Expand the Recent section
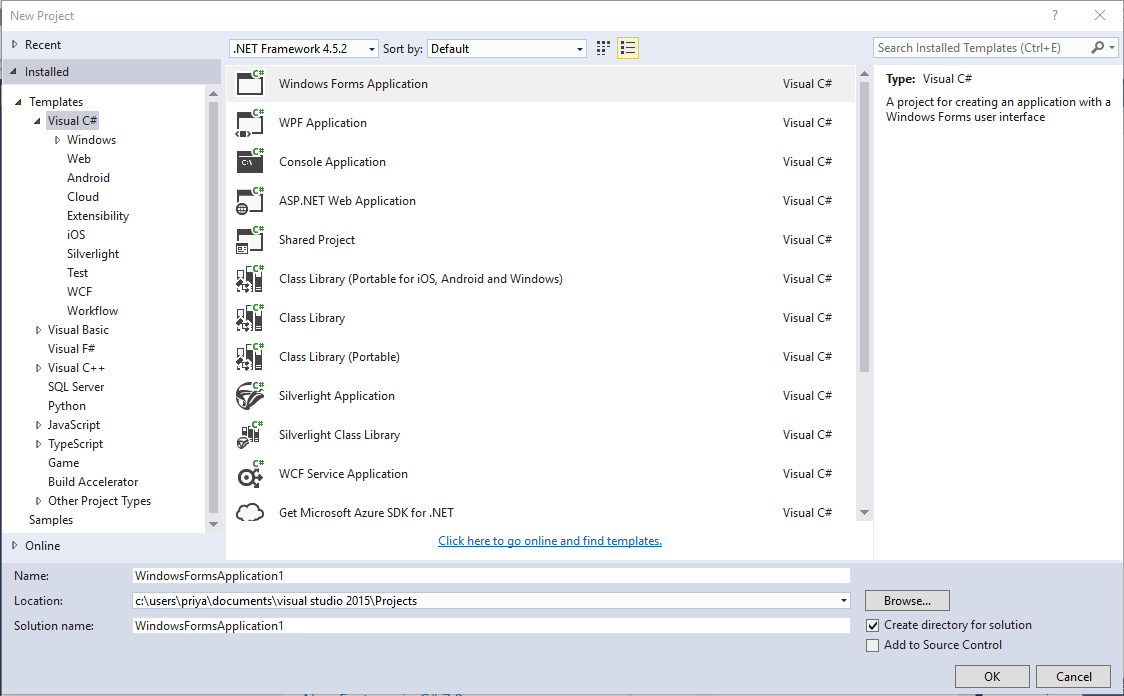The height and width of the screenshot is (696, 1124). (14, 44)
